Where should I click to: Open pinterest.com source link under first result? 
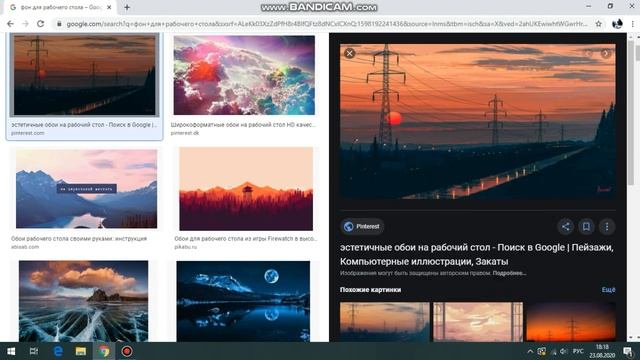click(x=28, y=133)
